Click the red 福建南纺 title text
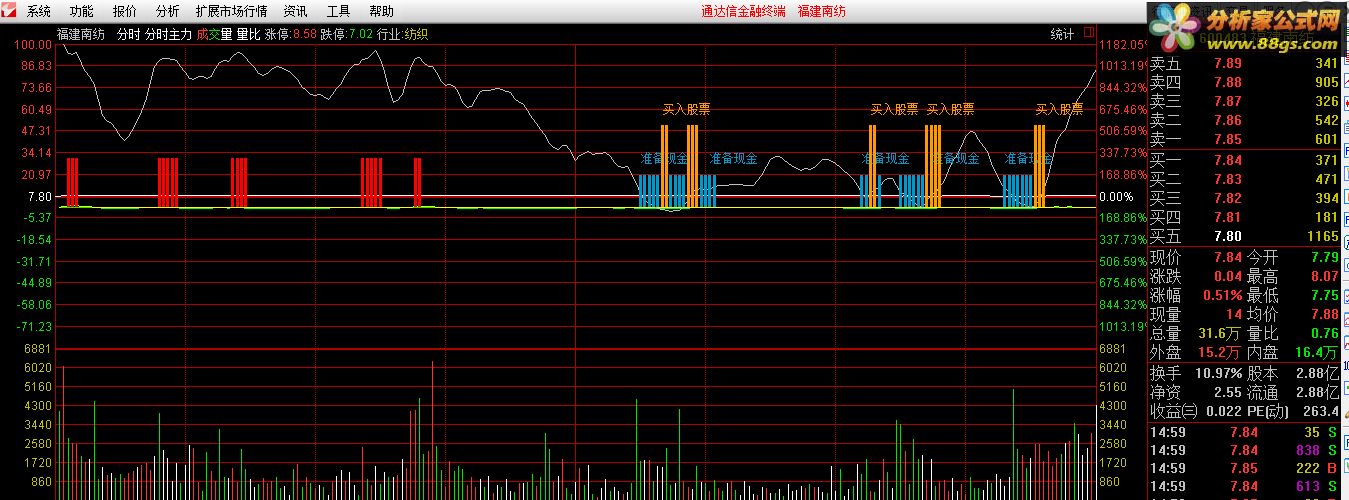 pos(822,11)
